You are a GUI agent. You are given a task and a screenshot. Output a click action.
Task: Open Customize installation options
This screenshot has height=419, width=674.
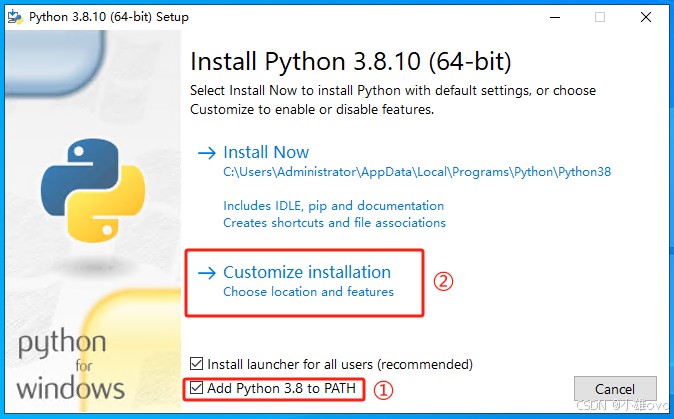point(306,272)
